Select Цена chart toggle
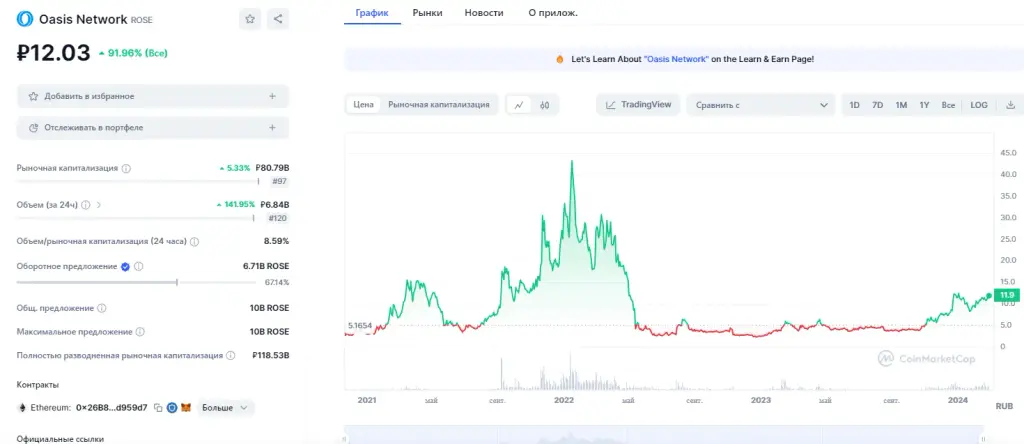Screen dimensions: 1024x444 click(x=363, y=104)
